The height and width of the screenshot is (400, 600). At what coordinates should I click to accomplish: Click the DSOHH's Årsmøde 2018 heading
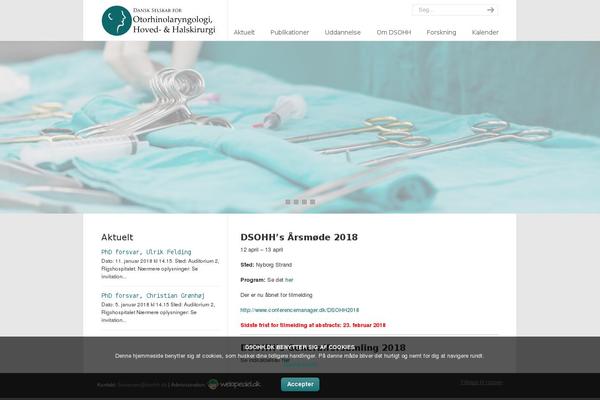point(299,237)
